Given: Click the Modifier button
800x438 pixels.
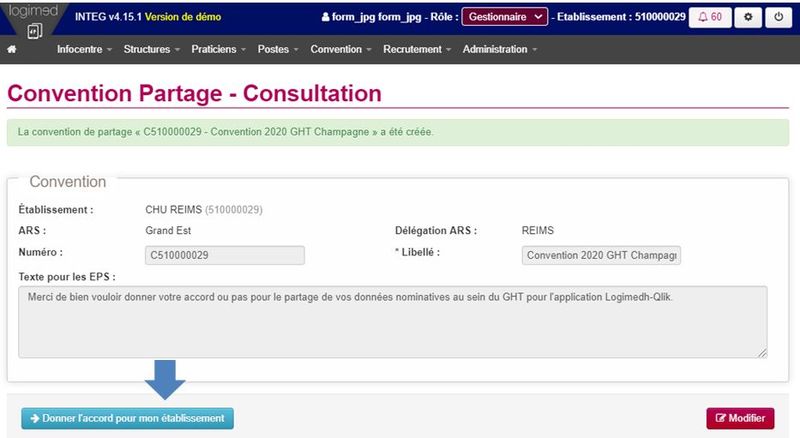Looking at the screenshot, I should coord(740,418).
